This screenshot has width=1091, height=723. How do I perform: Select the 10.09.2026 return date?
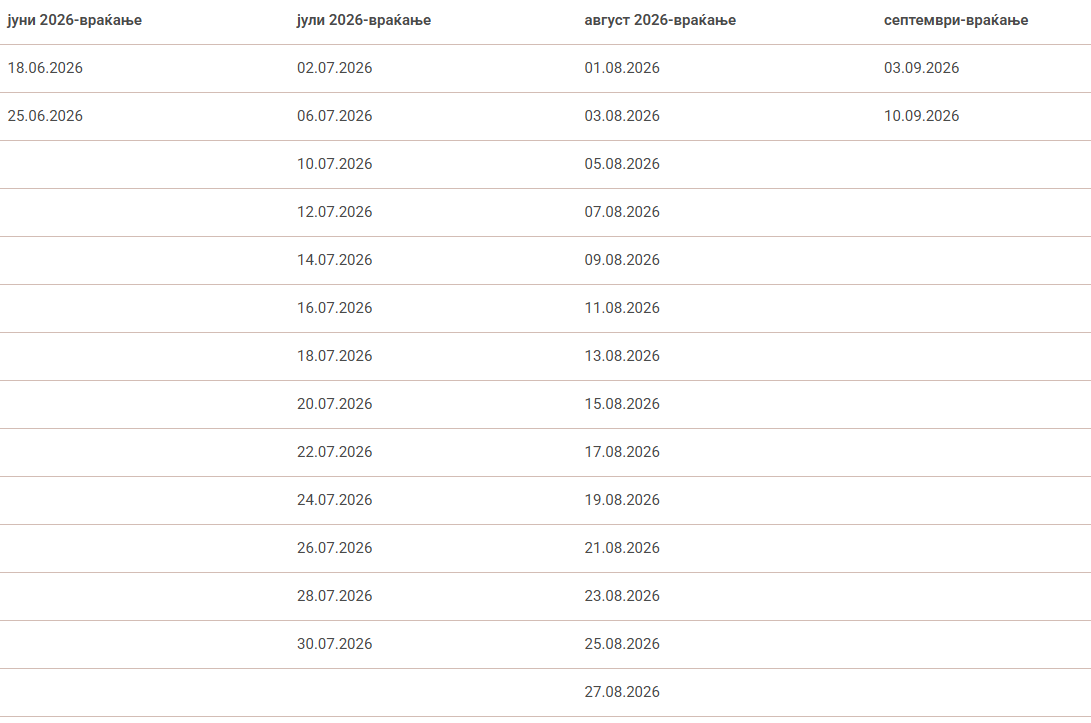click(921, 116)
